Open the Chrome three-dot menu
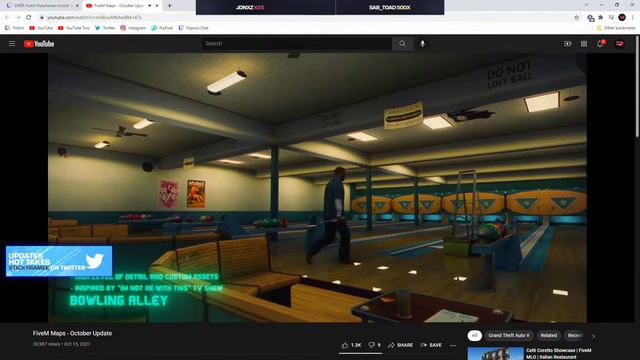Screen dimensions: 640x360 [633, 18]
